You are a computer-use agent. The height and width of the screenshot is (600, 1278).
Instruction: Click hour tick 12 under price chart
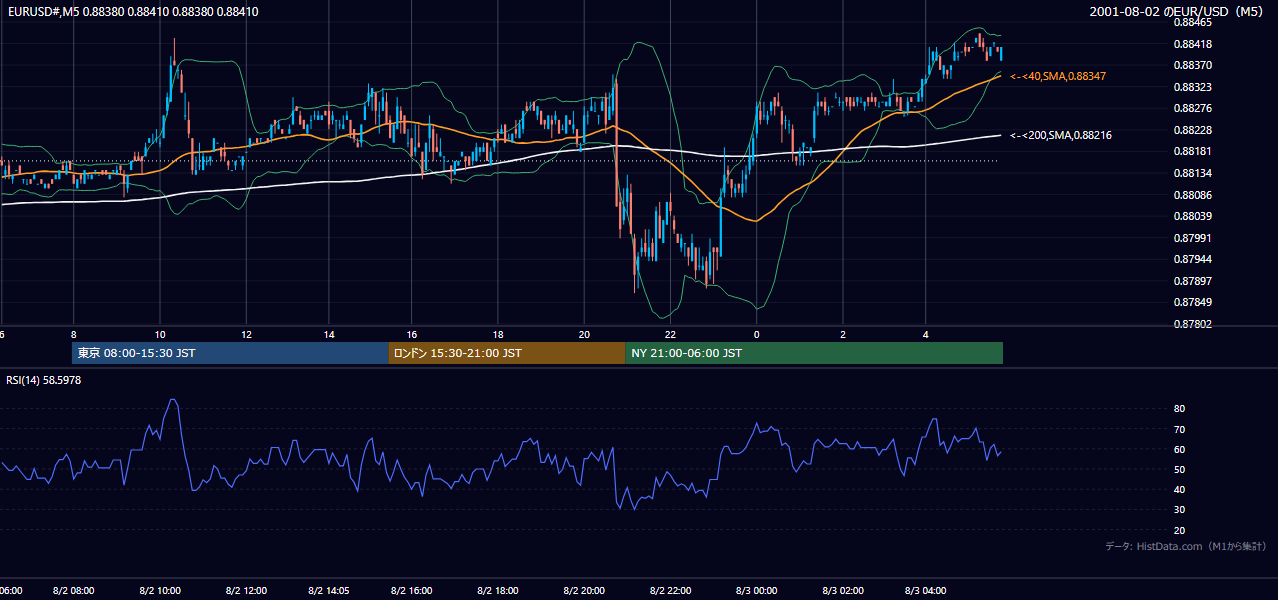(246, 335)
